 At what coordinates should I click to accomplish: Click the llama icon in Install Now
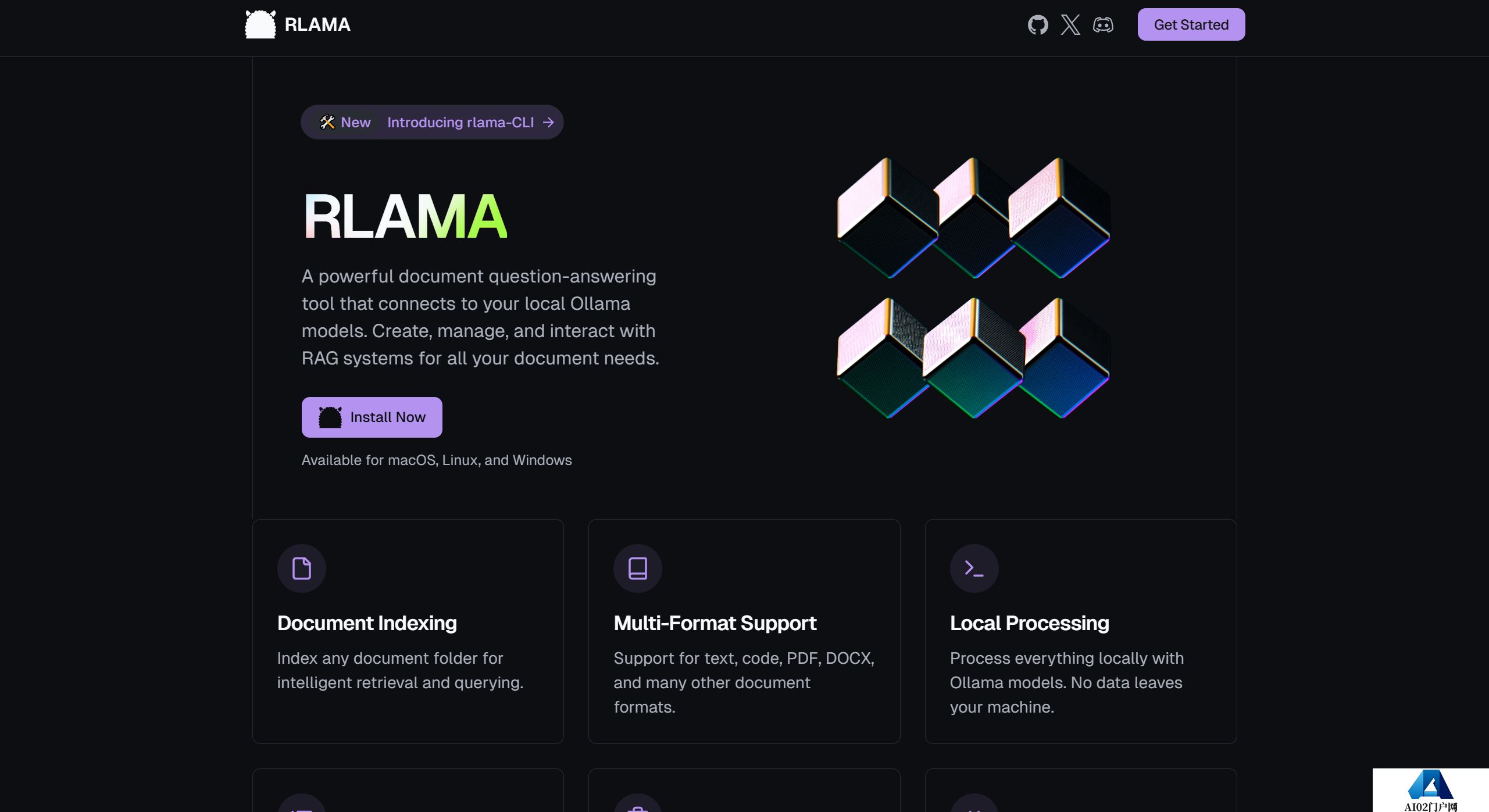coord(330,417)
